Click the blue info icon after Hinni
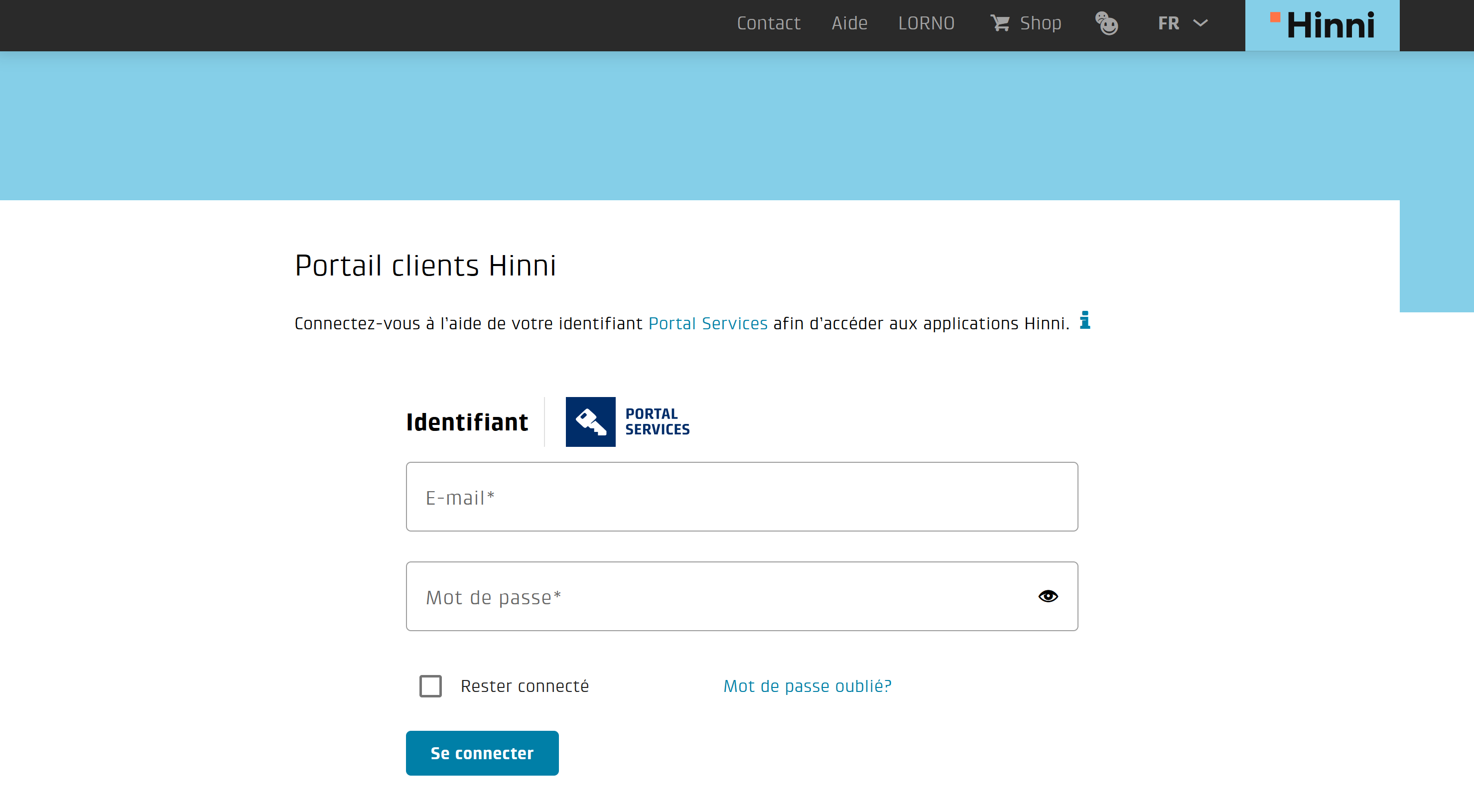 1085,320
